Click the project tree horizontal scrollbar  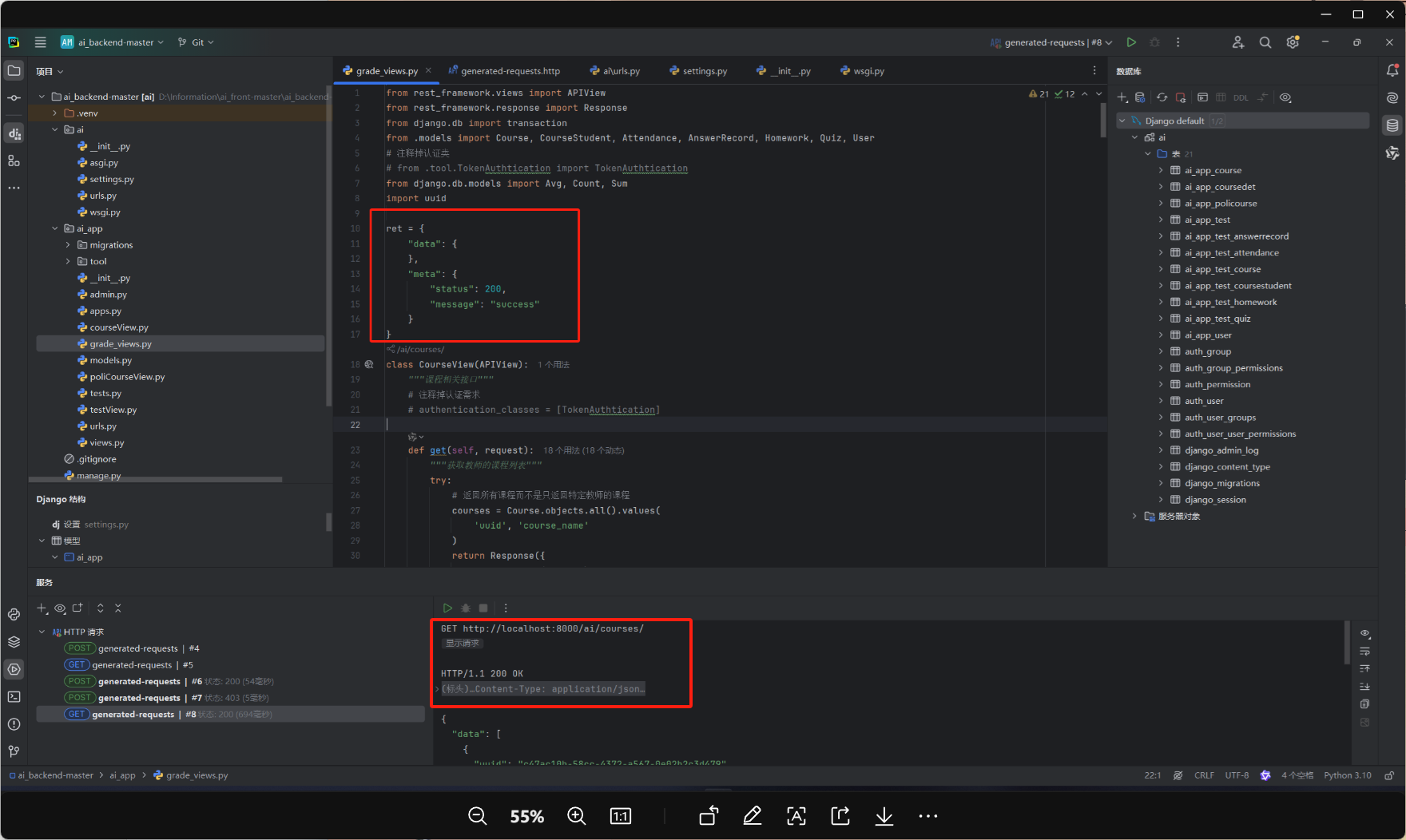(x=156, y=479)
